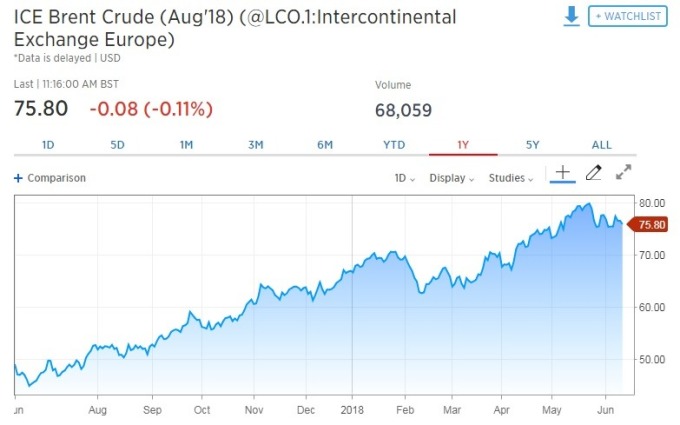Select the ALL time range tab
The height and width of the screenshot is (425, 680).
(602, 145)
